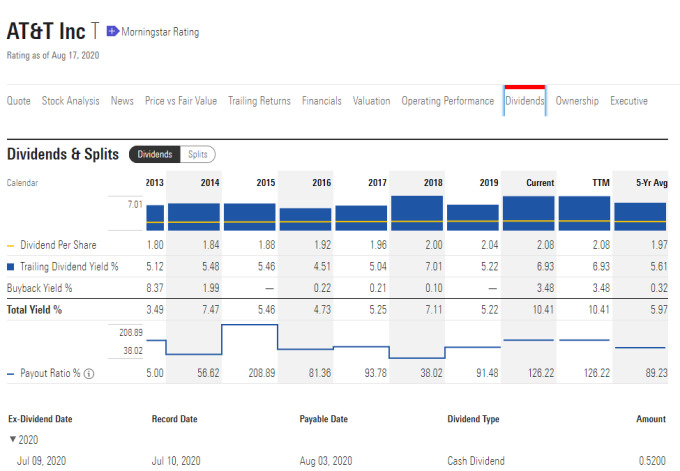Click the blue Trailing Dividend Yield legend square
Screen dimensions: 680x471
(x=11, y=267)
